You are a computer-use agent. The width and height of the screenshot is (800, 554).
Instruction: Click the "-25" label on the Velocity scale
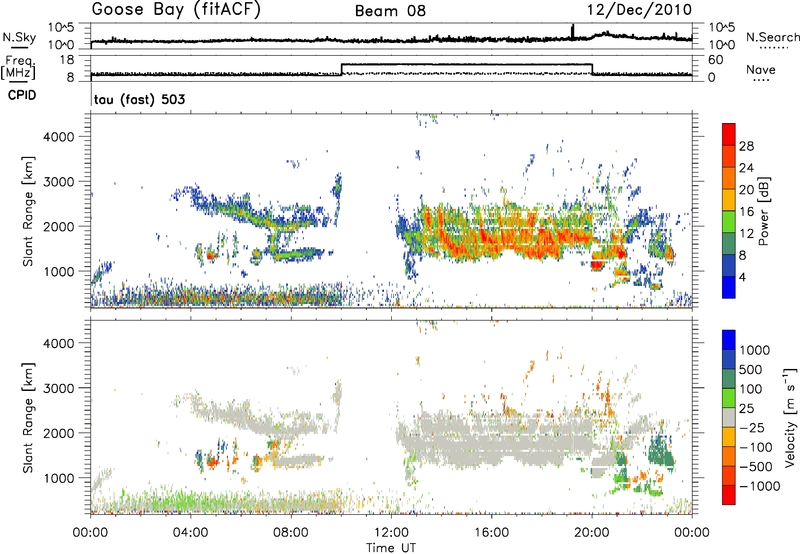click(754, 427)
